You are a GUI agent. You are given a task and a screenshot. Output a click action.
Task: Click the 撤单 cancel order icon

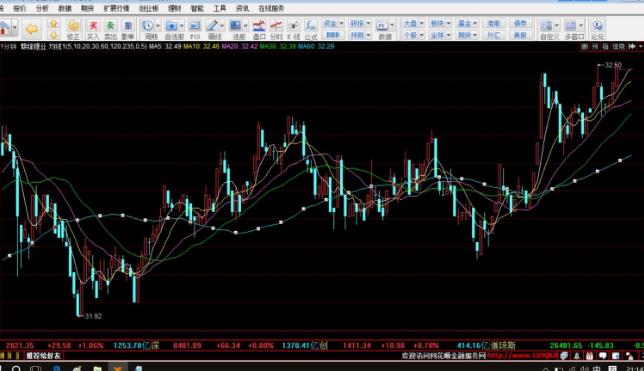[x=128, y=29]
